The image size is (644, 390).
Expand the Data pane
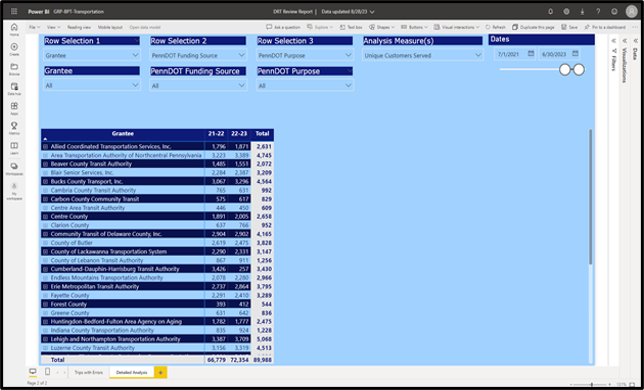[636, 41]
